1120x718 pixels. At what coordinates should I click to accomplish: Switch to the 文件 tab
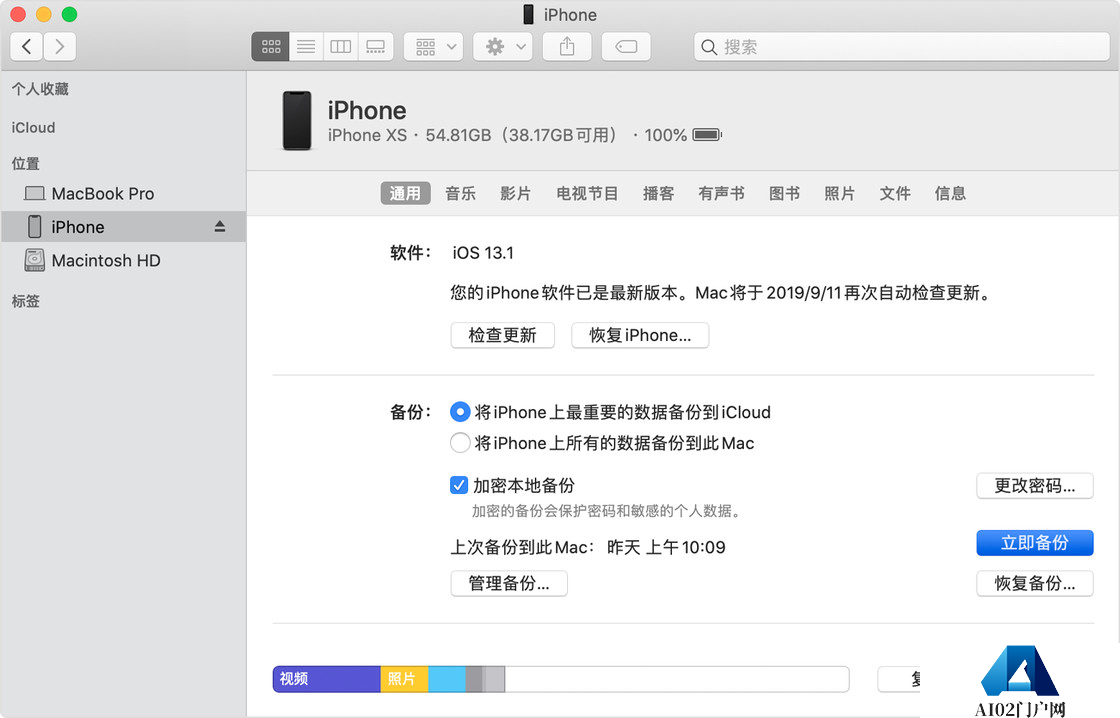coord(895,194)
